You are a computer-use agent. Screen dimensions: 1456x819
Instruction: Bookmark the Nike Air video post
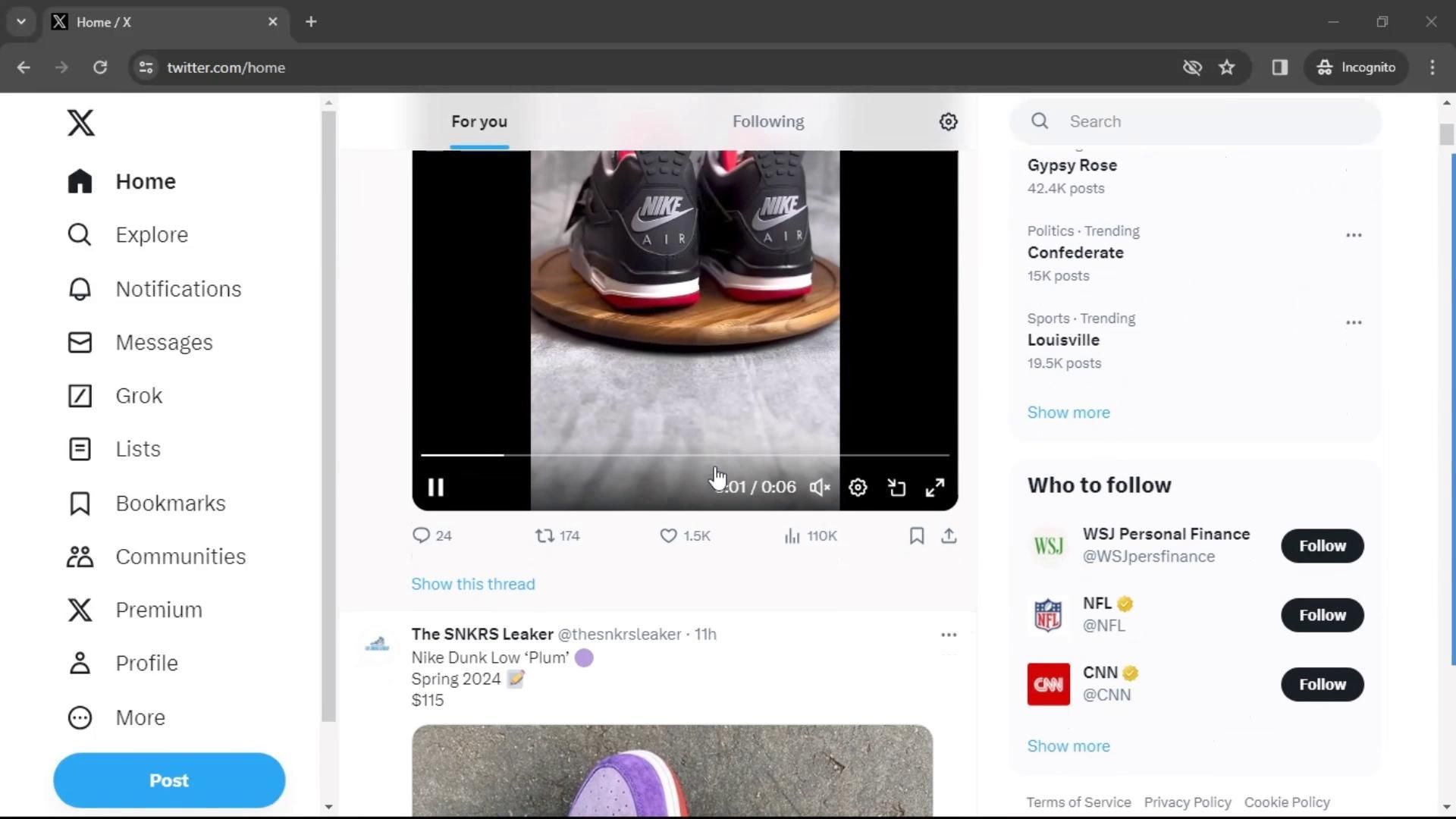click(x=916, y=536)
